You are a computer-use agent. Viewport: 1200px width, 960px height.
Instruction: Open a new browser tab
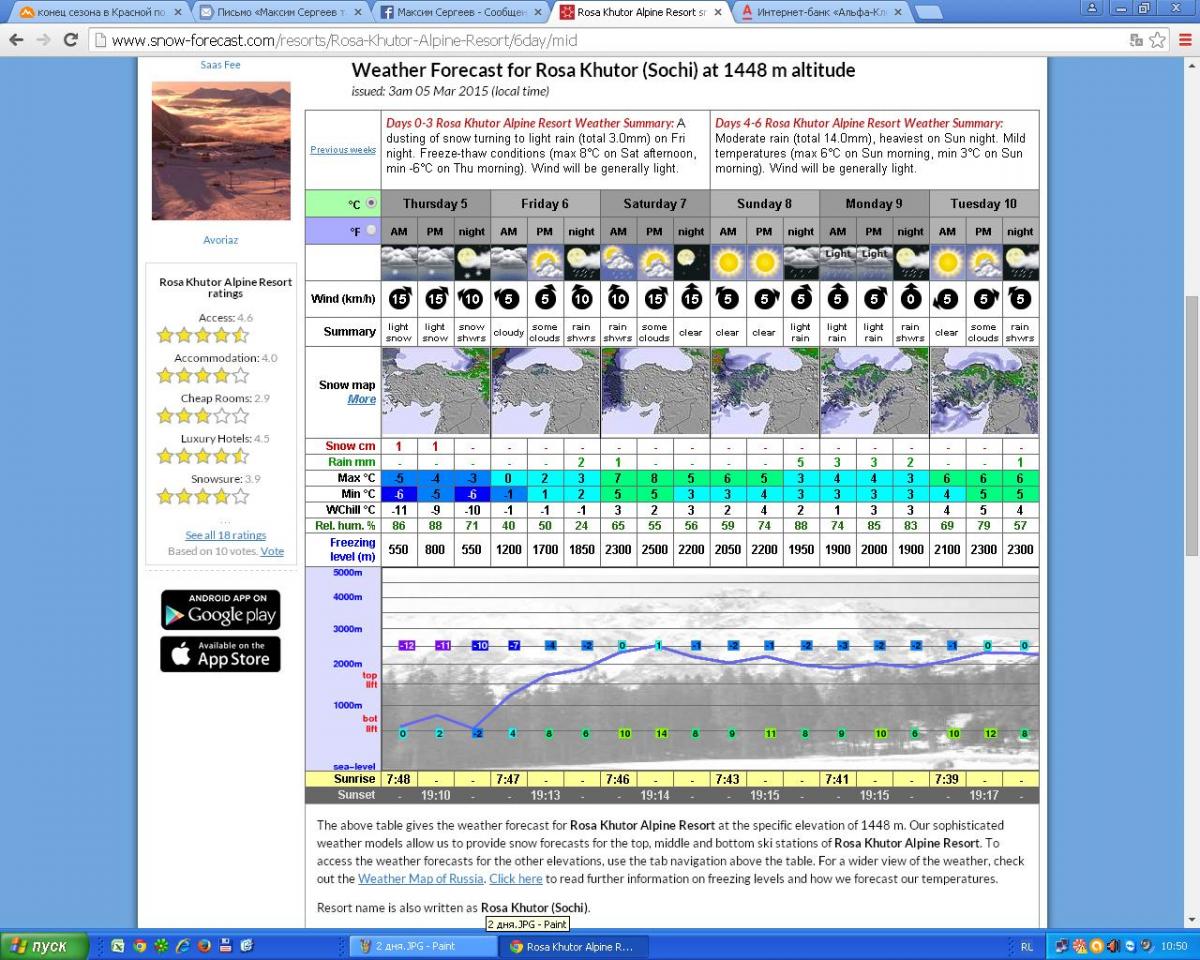[x=929, y=12]
